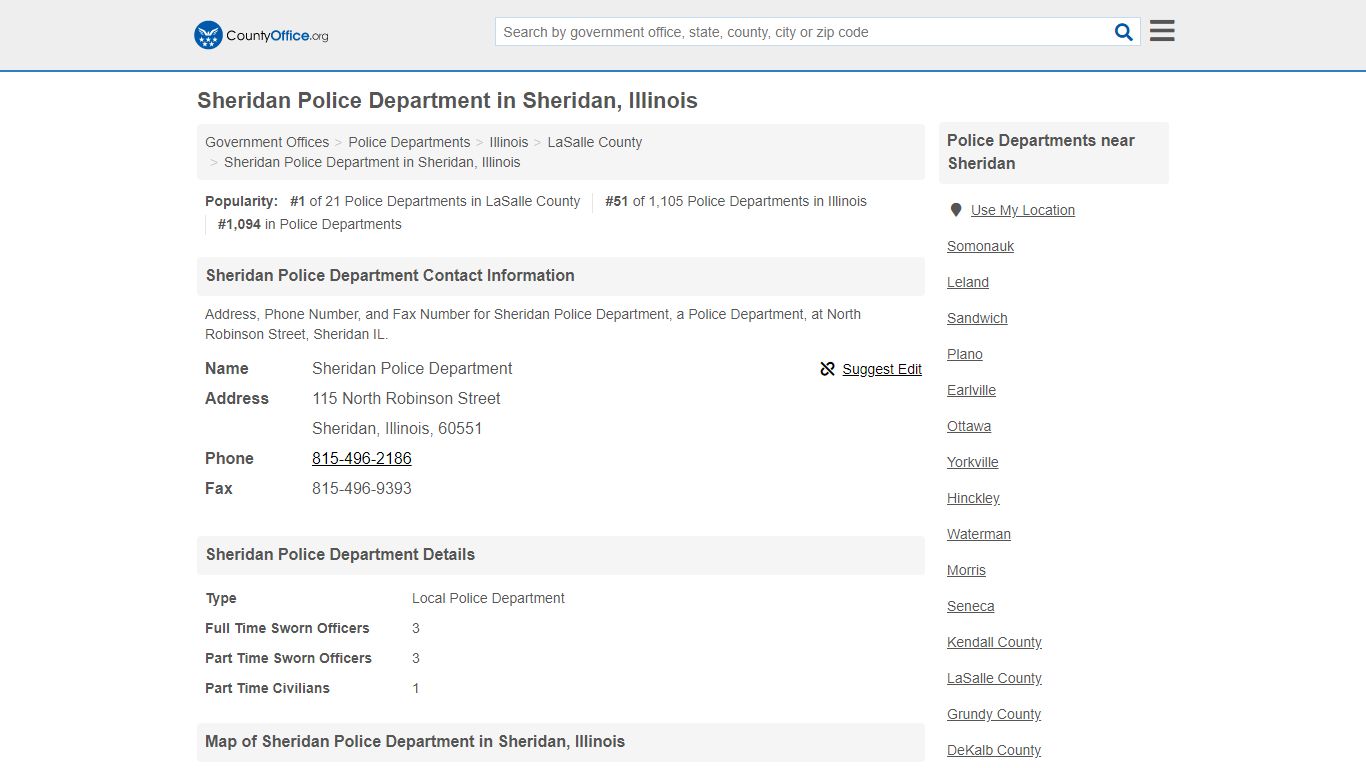Click the Suggest Edit broken-link icon
1366x768 pixels.
[827, 369]
